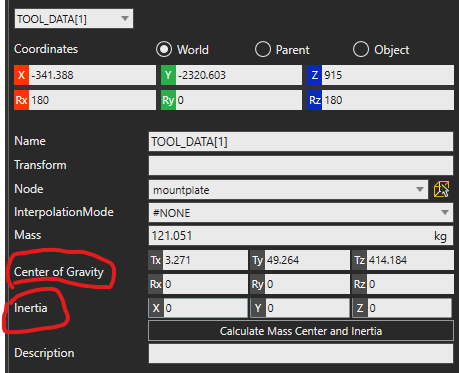The width and height of the screenshot is (459, 373).
Task: Click the kg unit in Mass field
Action: click(x=440, y=236)
